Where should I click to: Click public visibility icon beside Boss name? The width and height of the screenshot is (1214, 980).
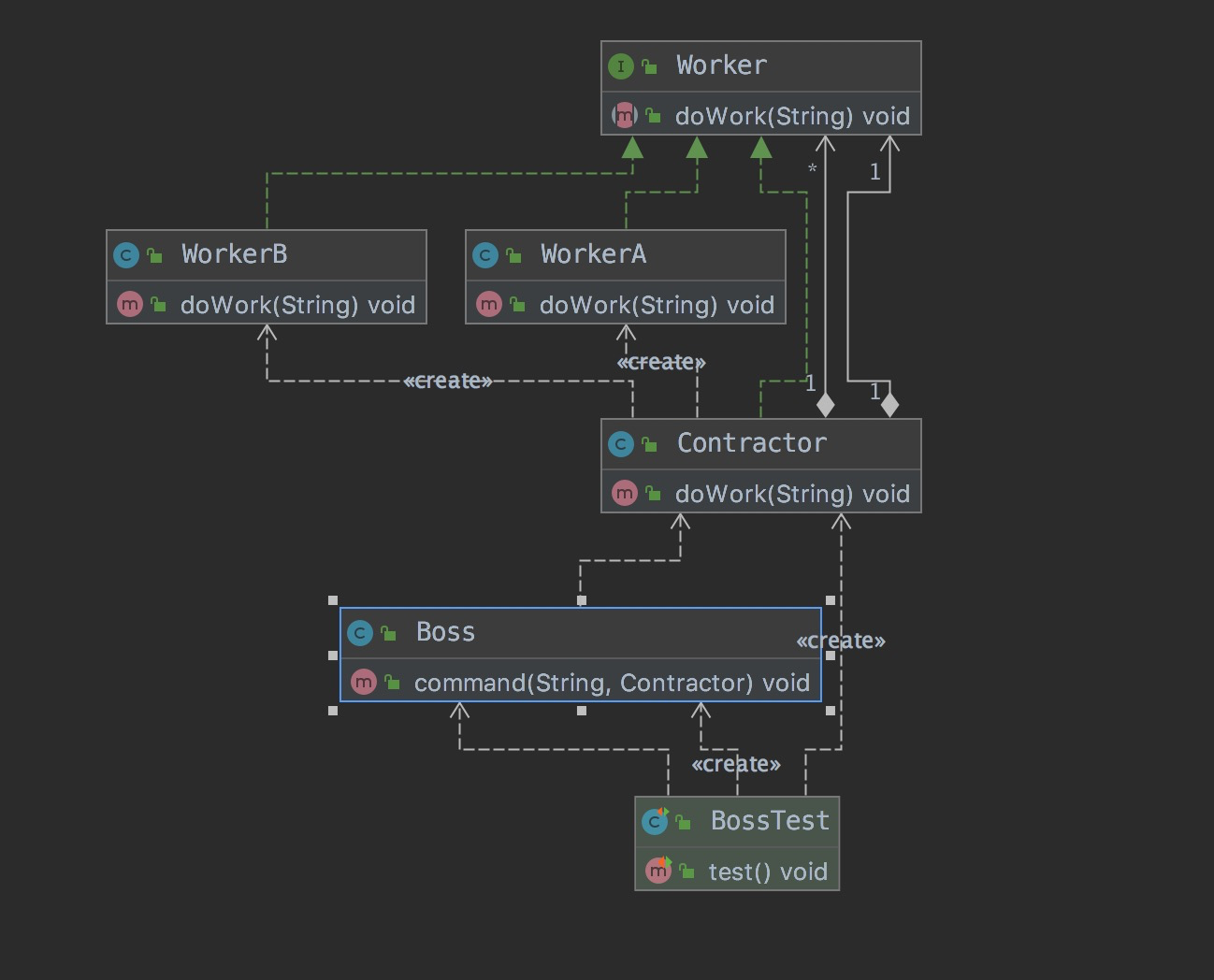click(388, 633)
